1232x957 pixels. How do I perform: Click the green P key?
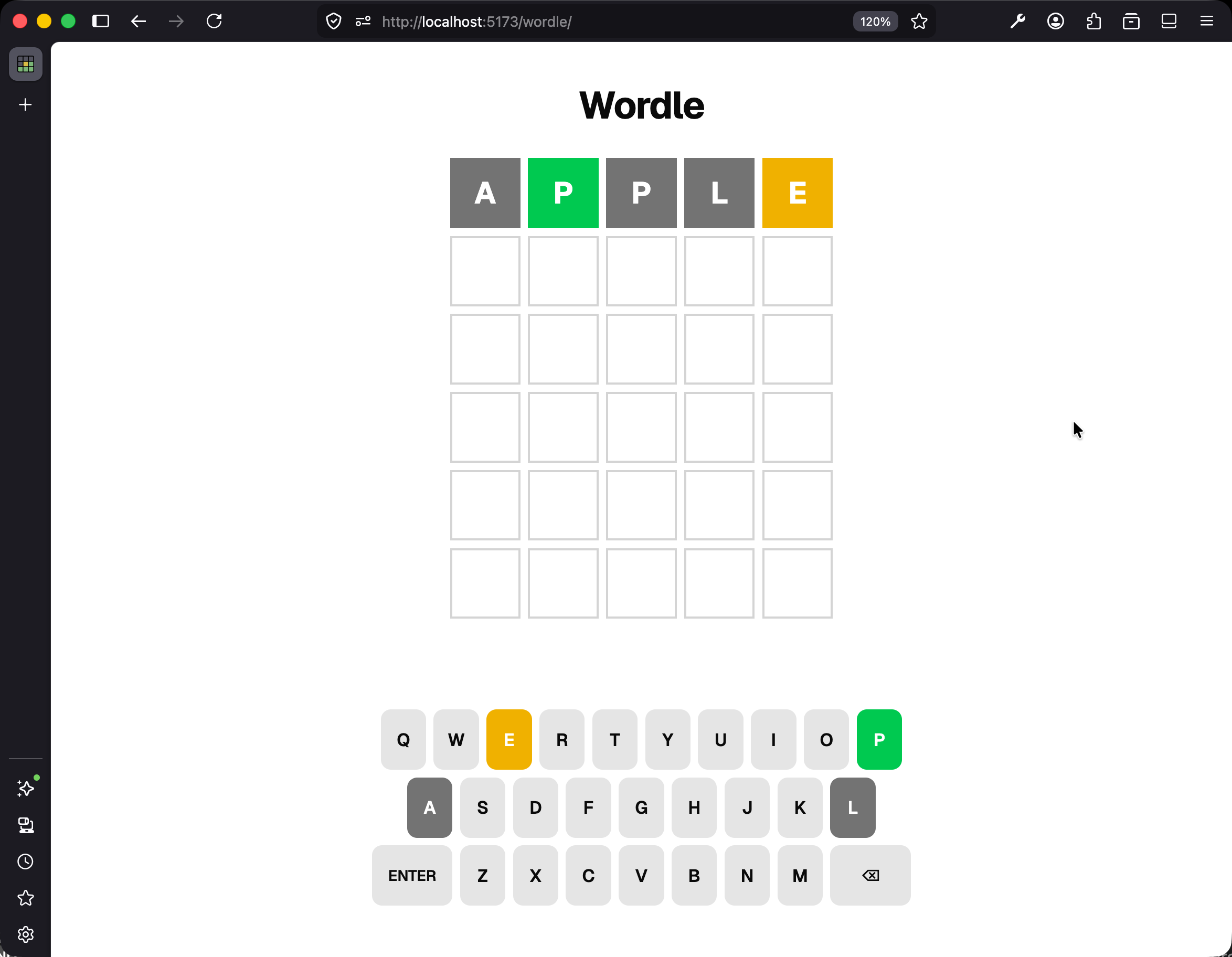879,739
